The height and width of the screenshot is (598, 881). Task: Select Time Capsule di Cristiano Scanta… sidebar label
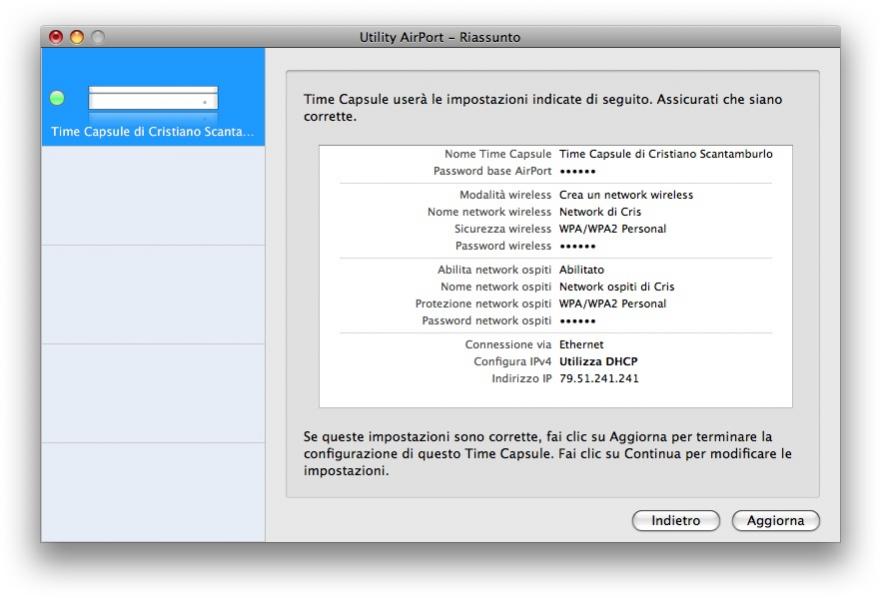click(152, 132)
